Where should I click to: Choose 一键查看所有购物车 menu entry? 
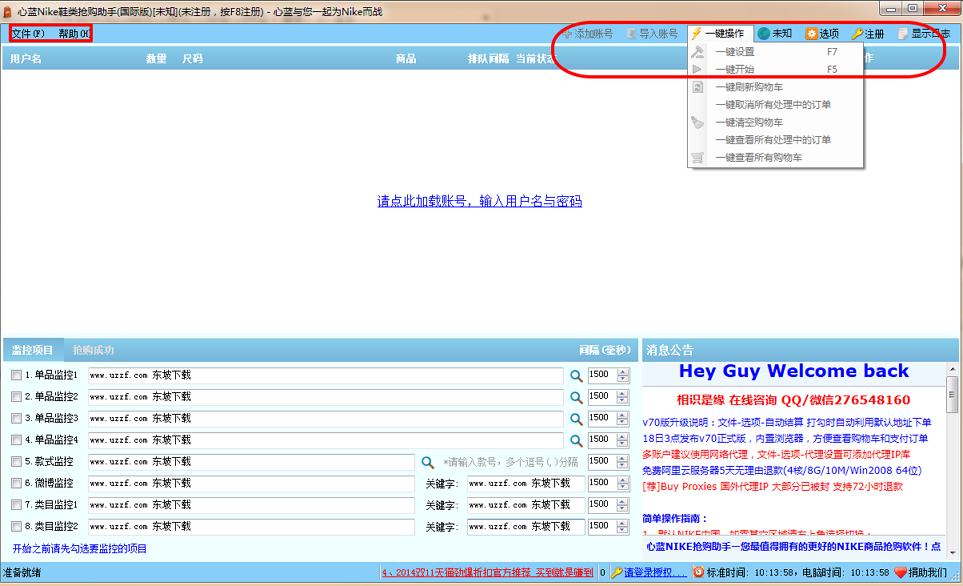775,158
